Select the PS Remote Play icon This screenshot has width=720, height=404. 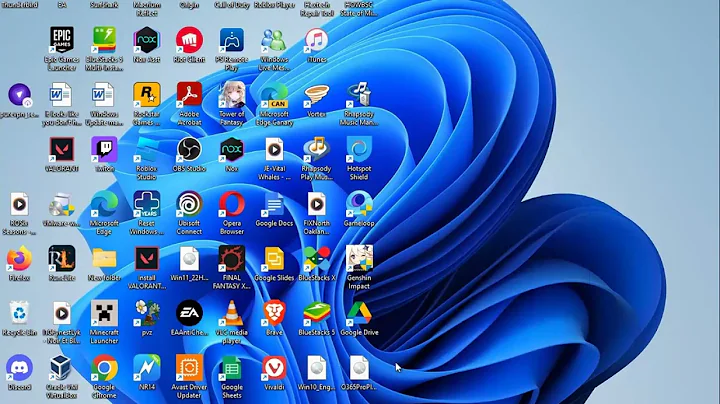pyautogui.click(x=231, y=40)
